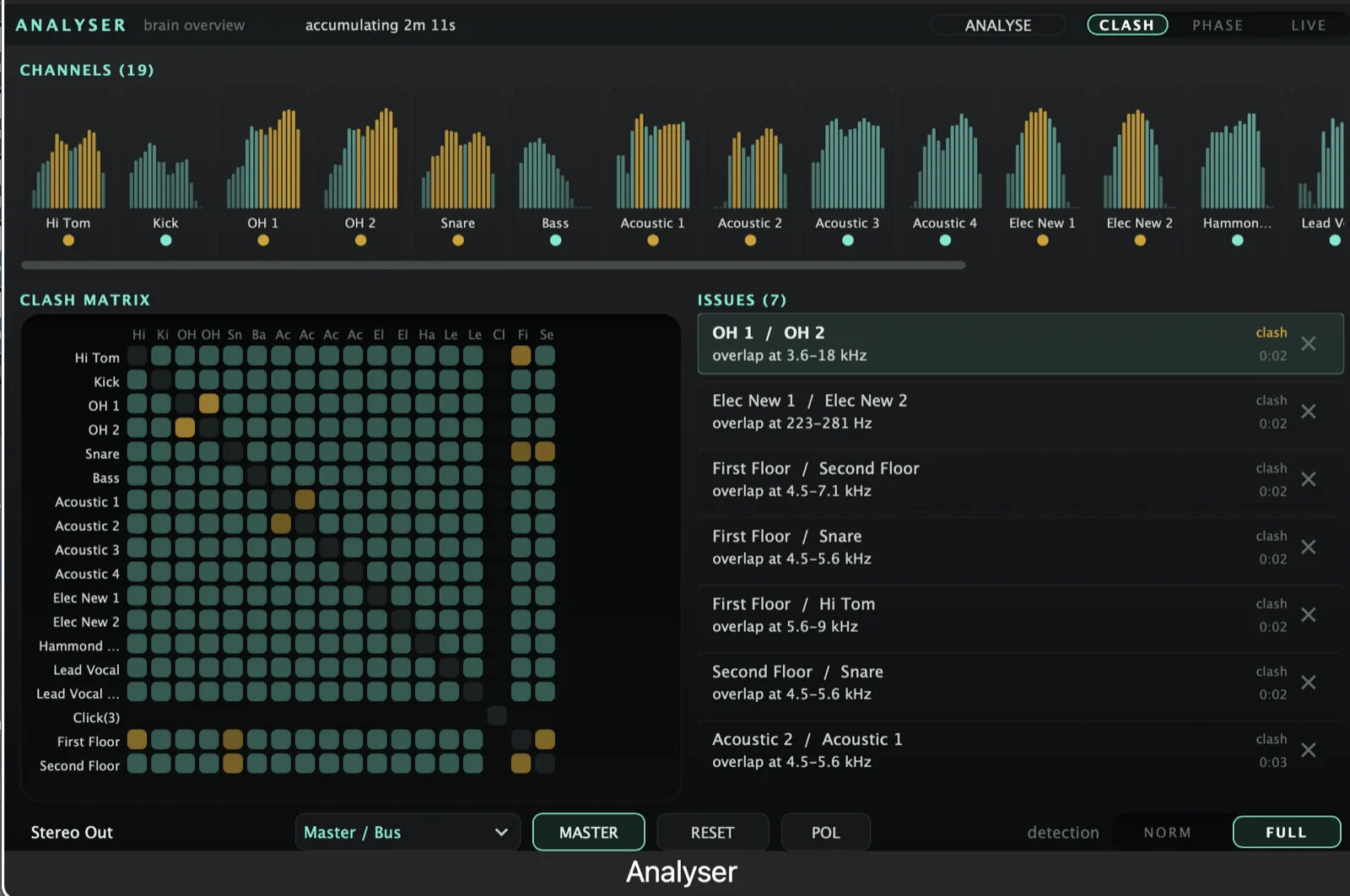
Task: Select the First Floor / Hi Tom issue
Action: tap(1020, 615)
